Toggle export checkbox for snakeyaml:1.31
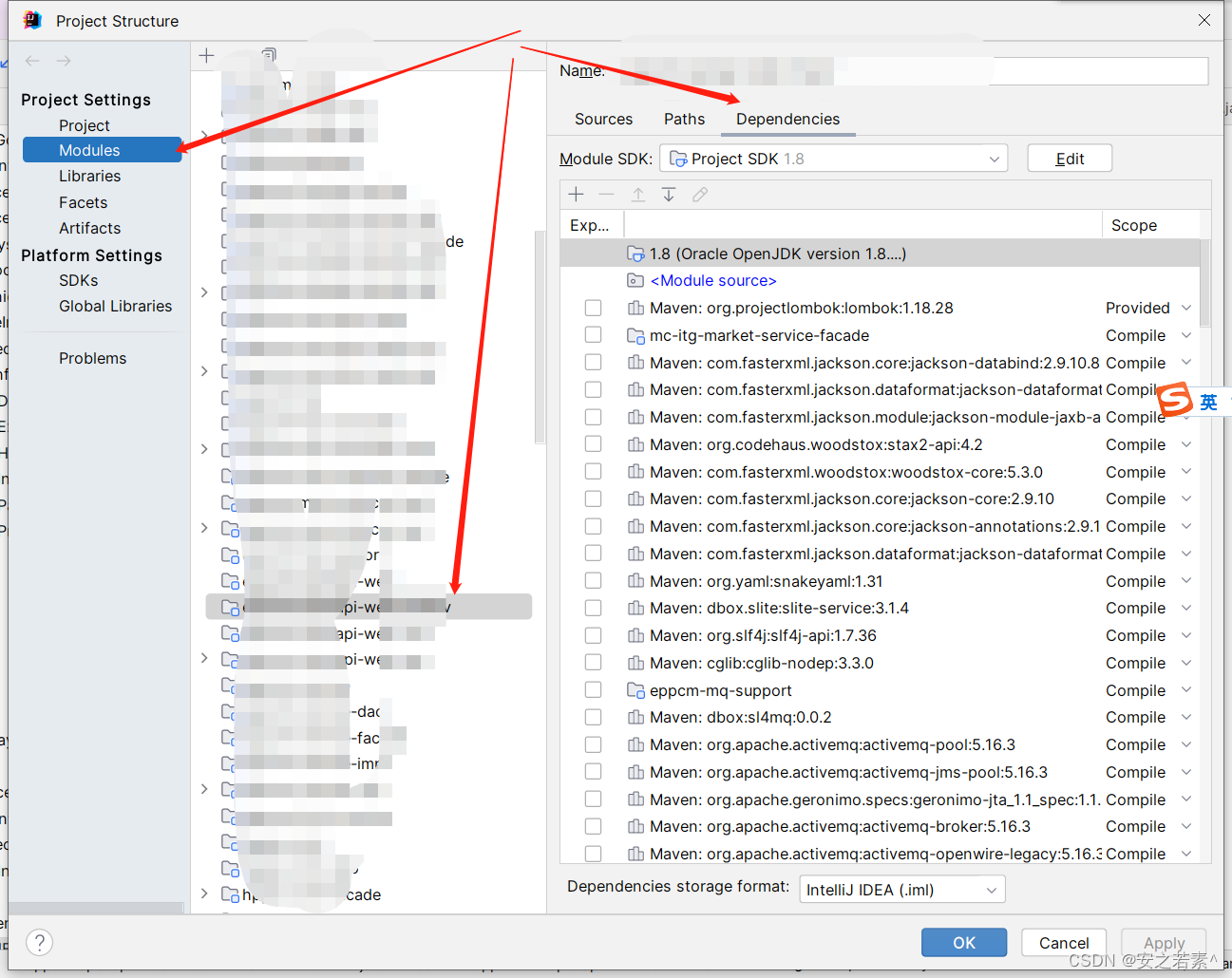This screenshot has height=978, width=1232. click(x=594, y=581)
